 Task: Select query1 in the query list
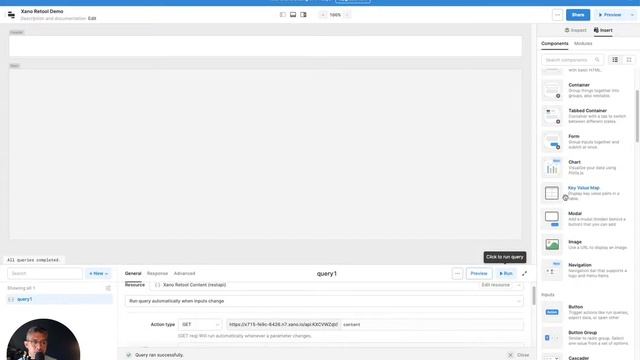pos(60,299)
